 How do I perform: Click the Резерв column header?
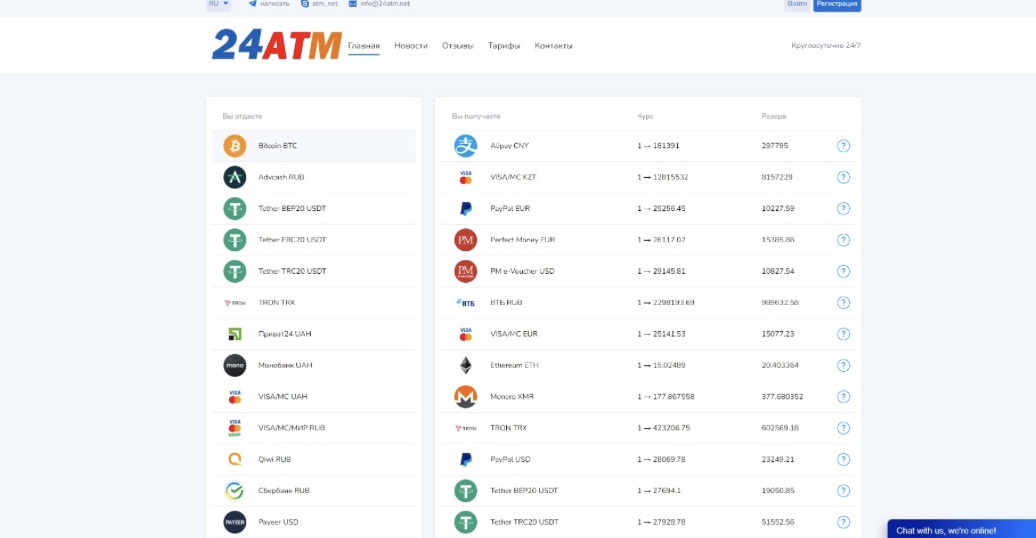click(774, 116)
